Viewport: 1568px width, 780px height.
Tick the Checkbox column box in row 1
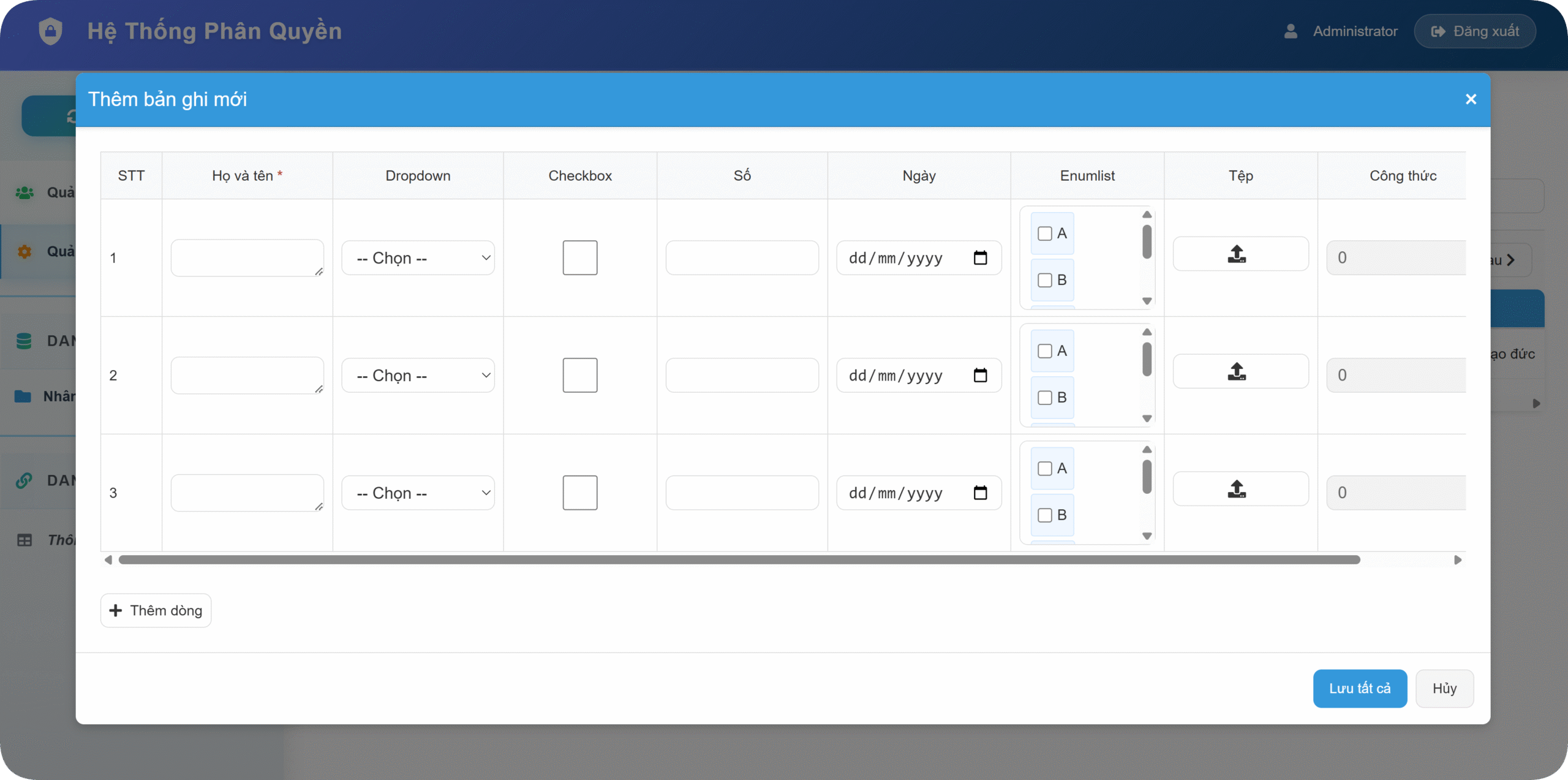[x=579, y=258]
